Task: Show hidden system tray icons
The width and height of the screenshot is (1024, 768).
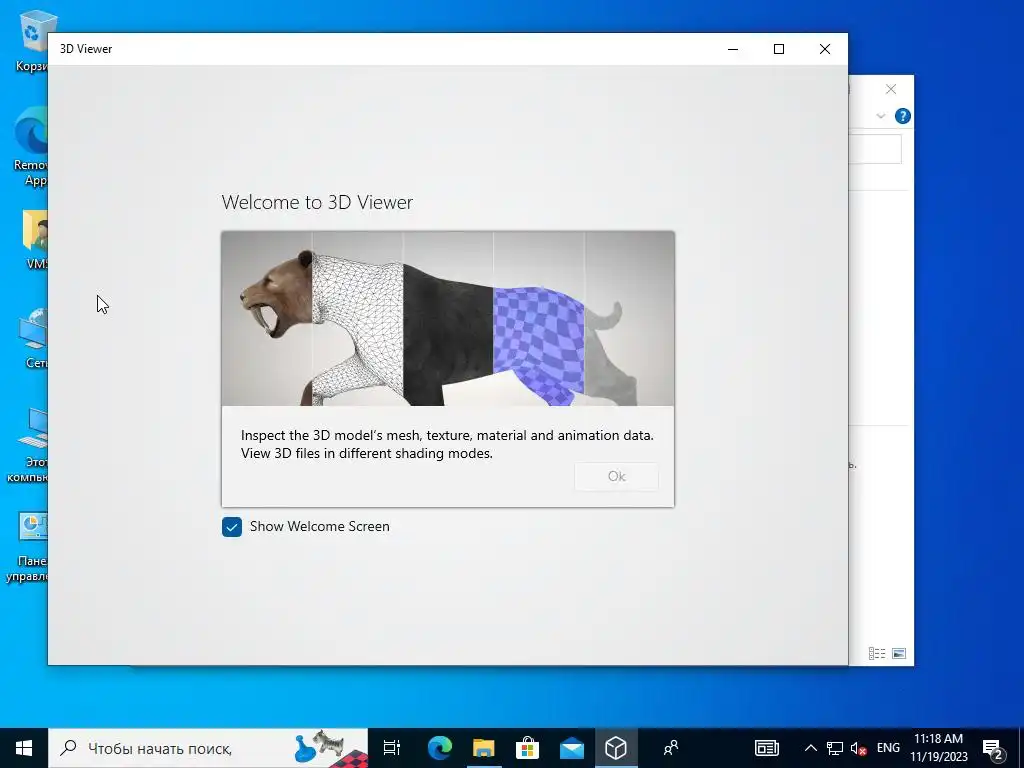Action: click(810, 748)
